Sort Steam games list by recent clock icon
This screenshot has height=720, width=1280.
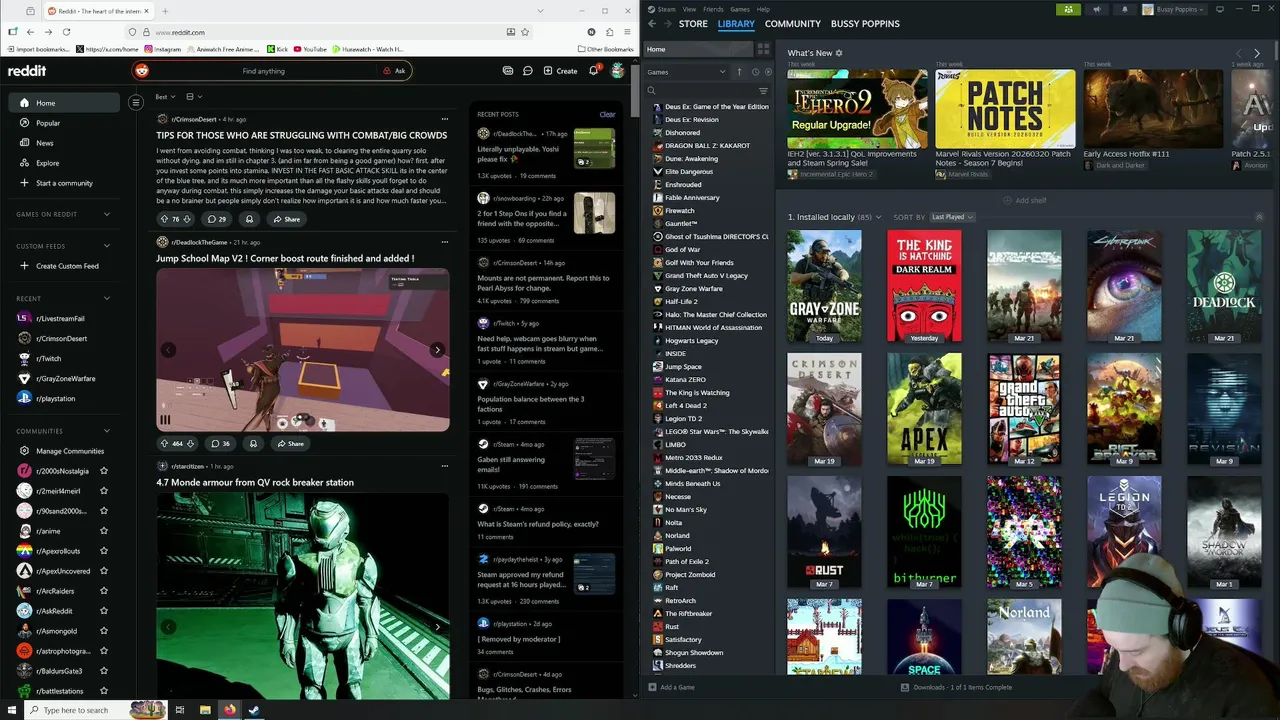coord(755,72)
